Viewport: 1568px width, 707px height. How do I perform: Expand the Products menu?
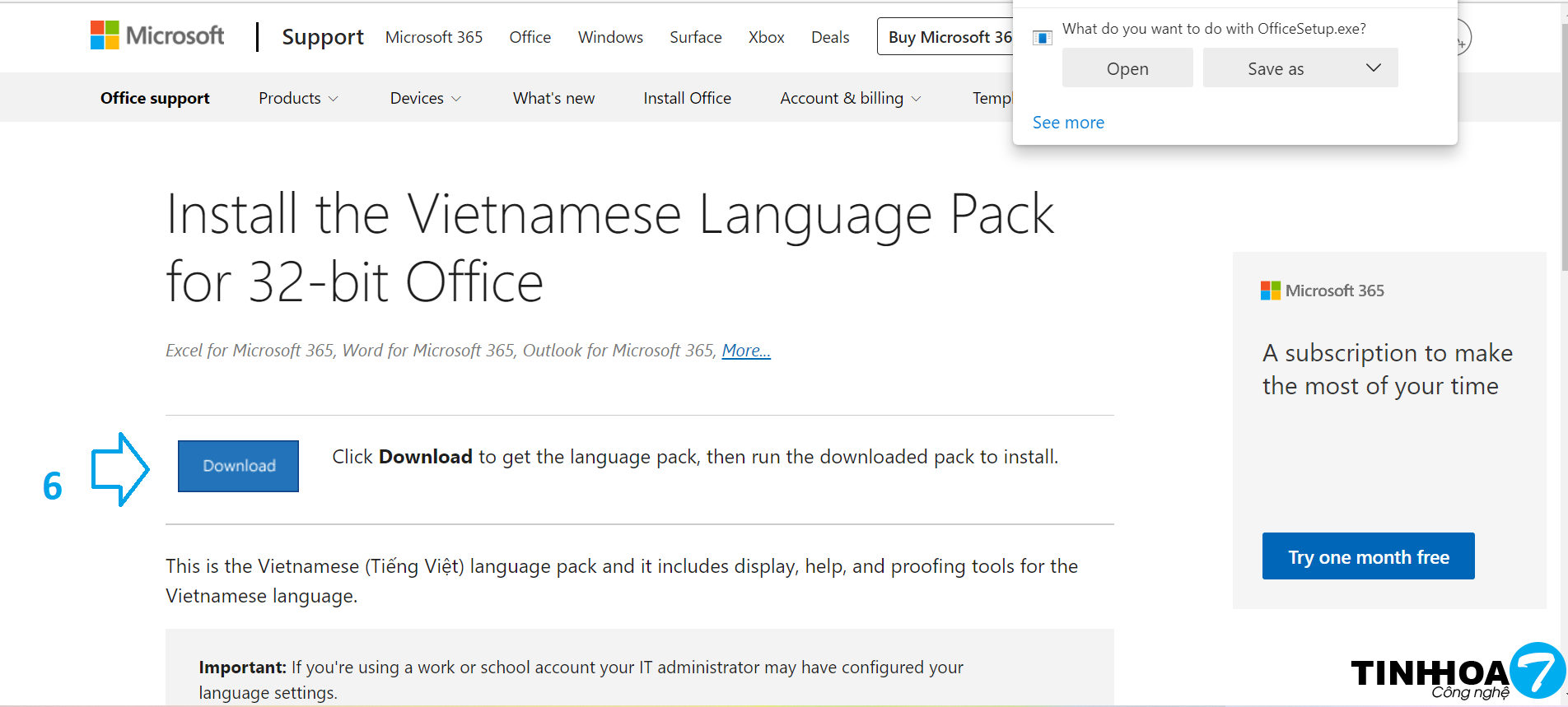298,98
